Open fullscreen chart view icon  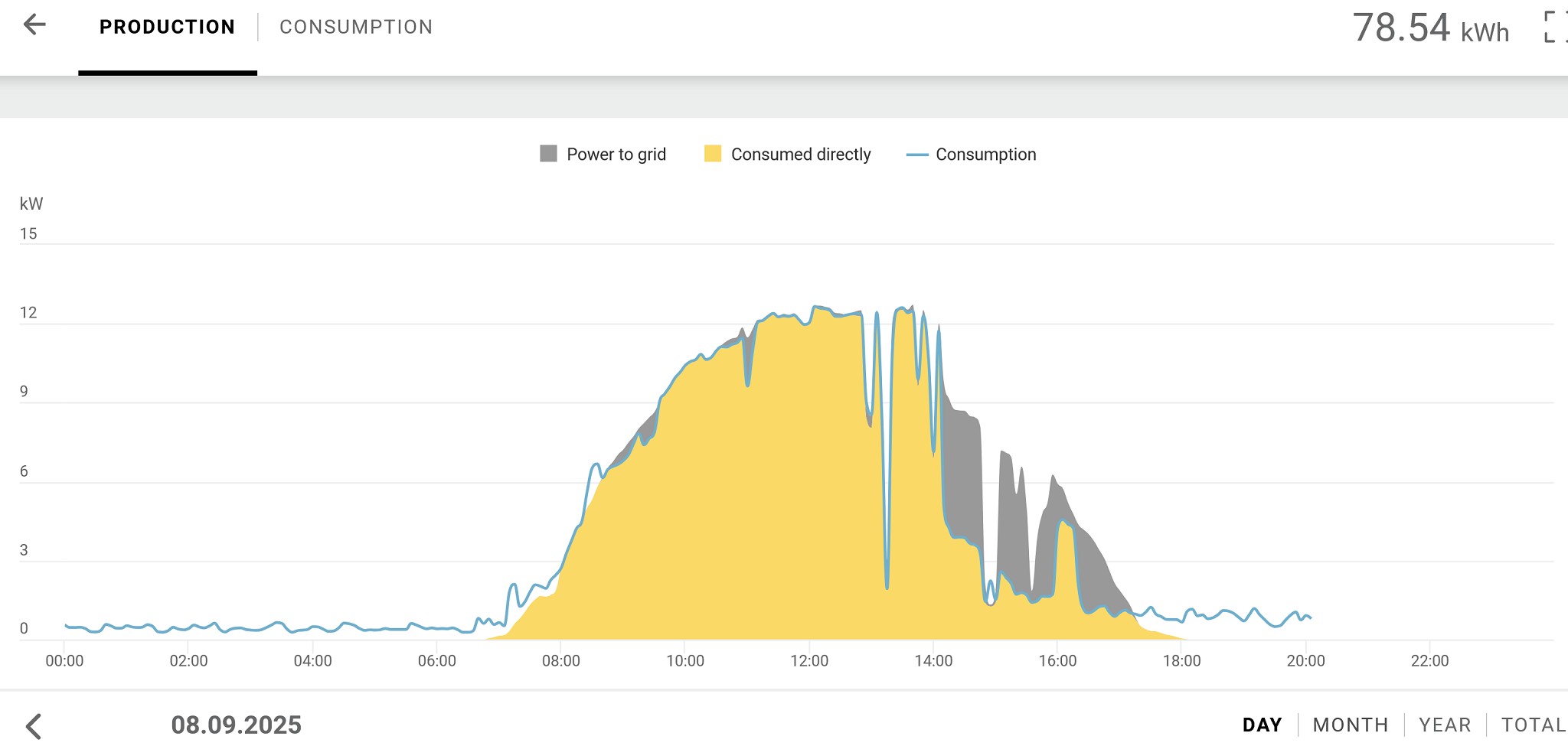pos(1554,27)
